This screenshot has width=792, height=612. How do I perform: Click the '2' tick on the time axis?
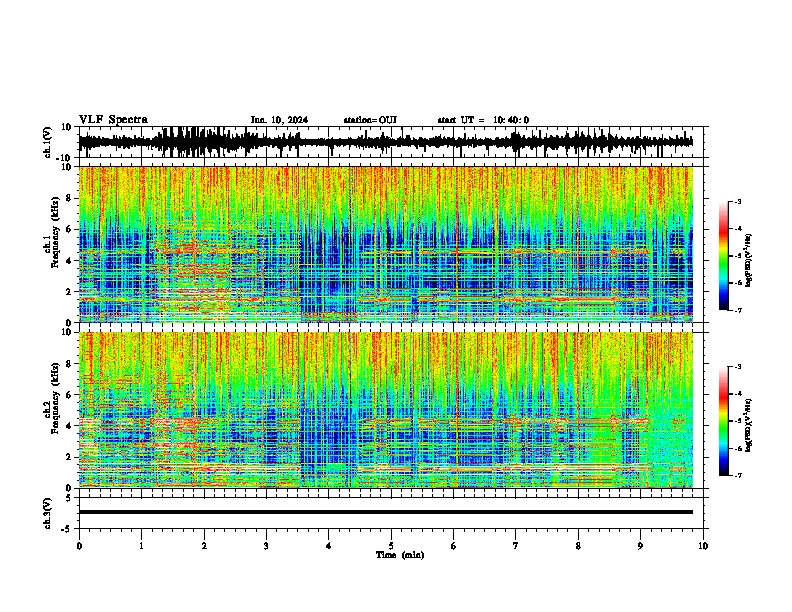204,546
